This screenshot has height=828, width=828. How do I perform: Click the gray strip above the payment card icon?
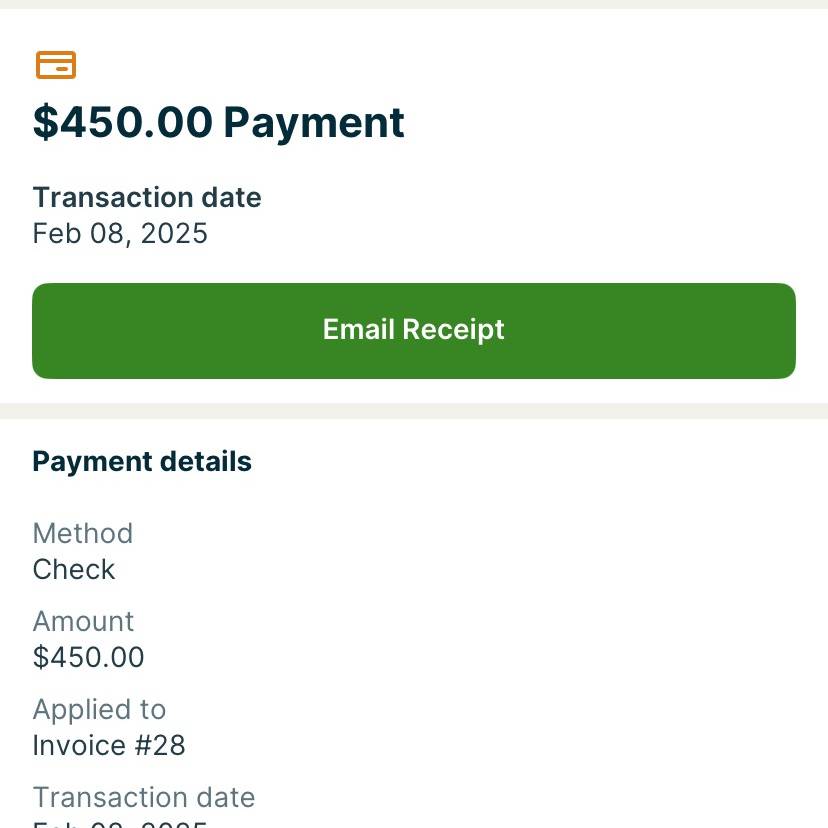(414, 4)
